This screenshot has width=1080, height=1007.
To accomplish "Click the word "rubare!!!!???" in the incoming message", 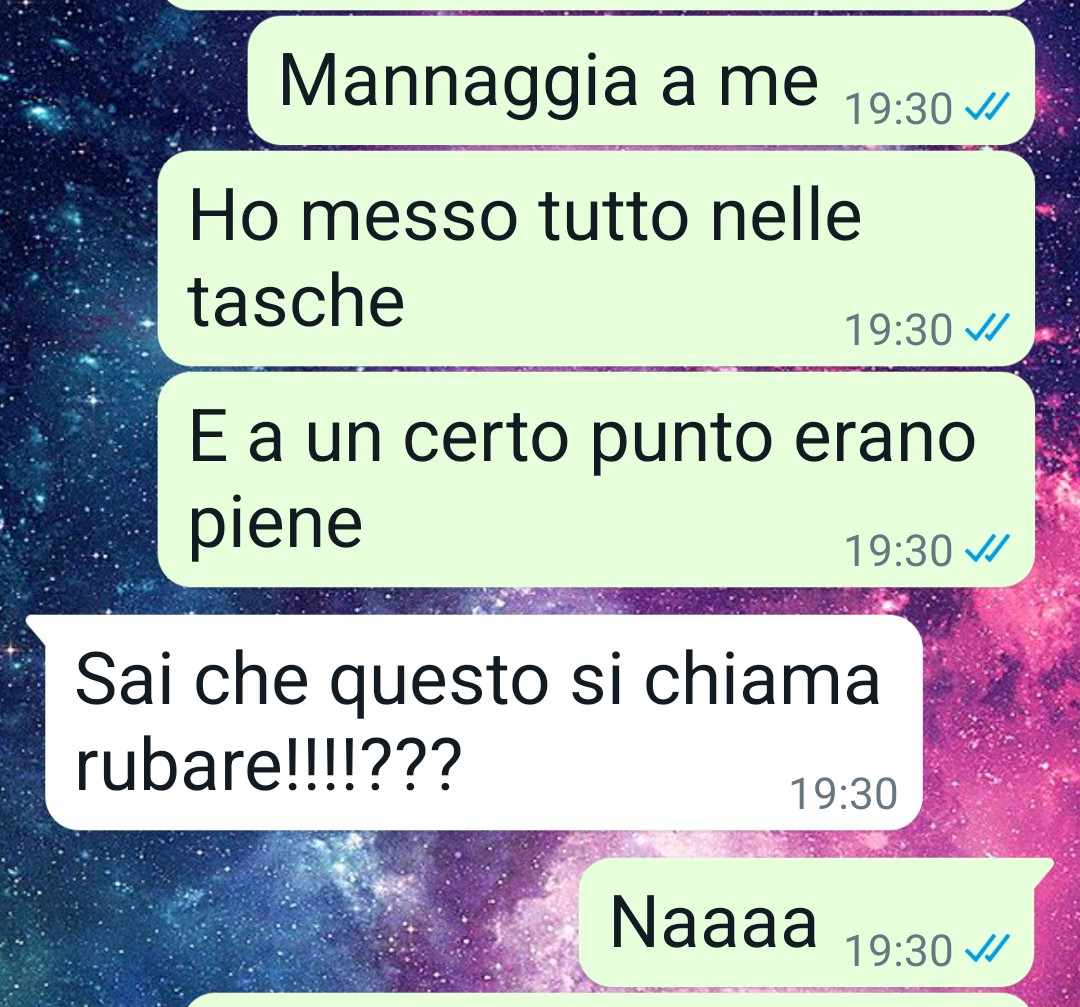I will (x=268, y=765).
